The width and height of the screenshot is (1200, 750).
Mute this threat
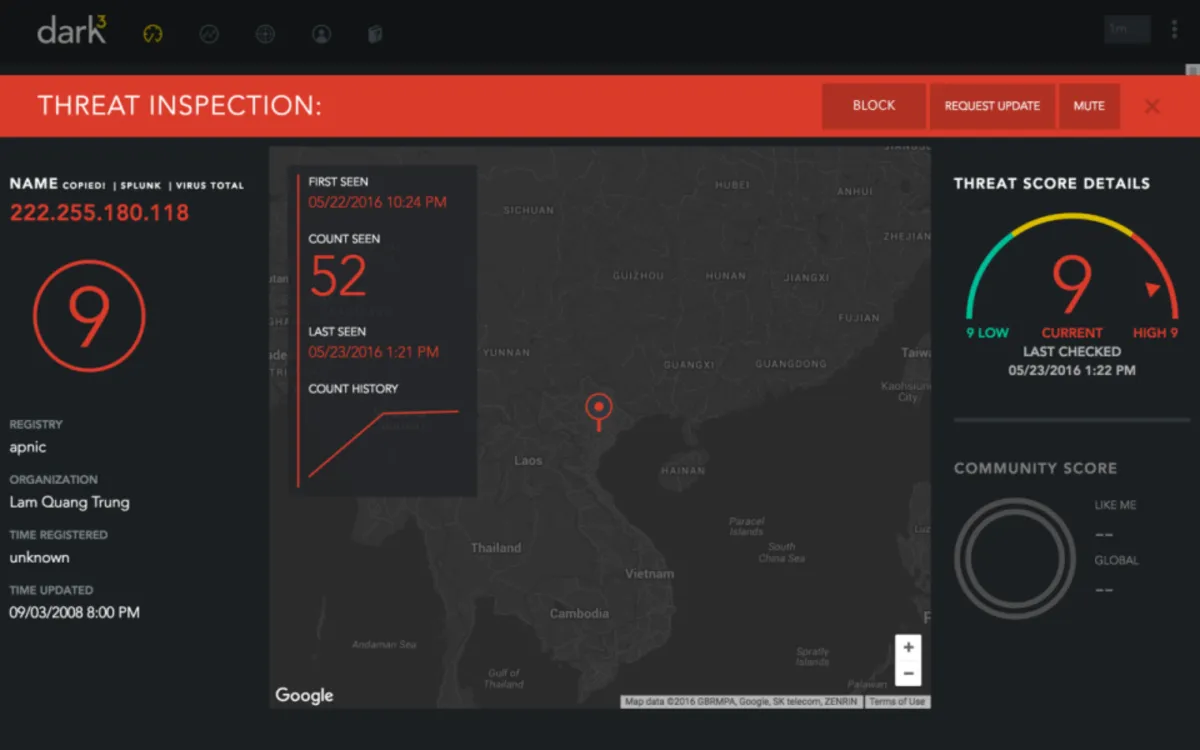[1089, 106]
